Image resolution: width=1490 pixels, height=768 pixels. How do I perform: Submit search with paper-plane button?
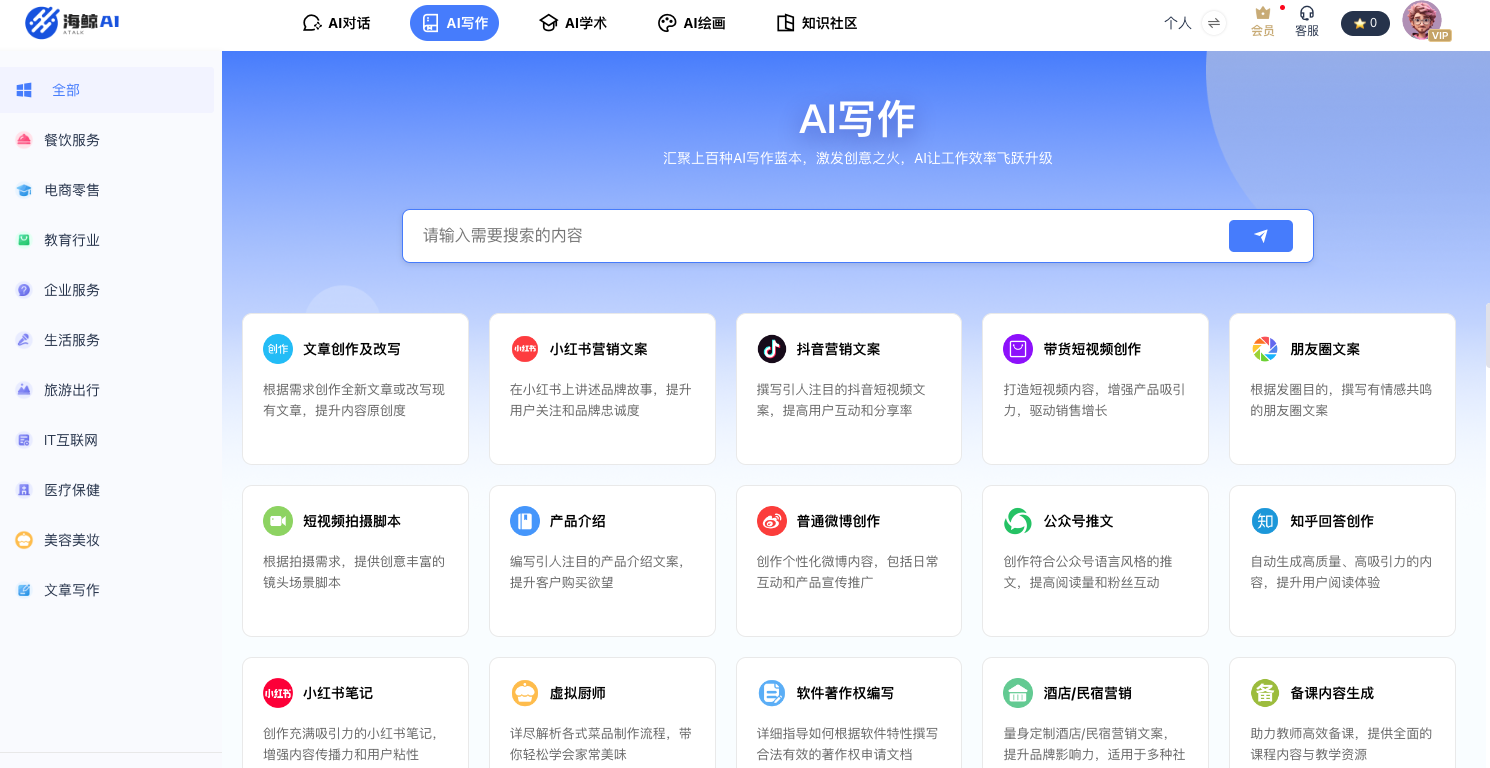[x=1260, y=236]
